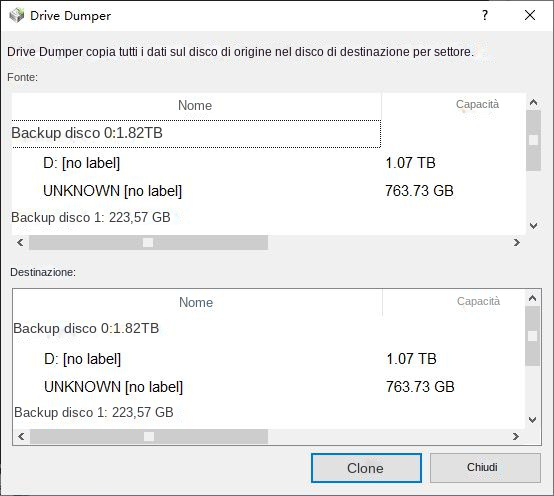This screenshot has width=554, height=496.
Task: Click Fonte list scroll up arrow
Action: [534, 103]
